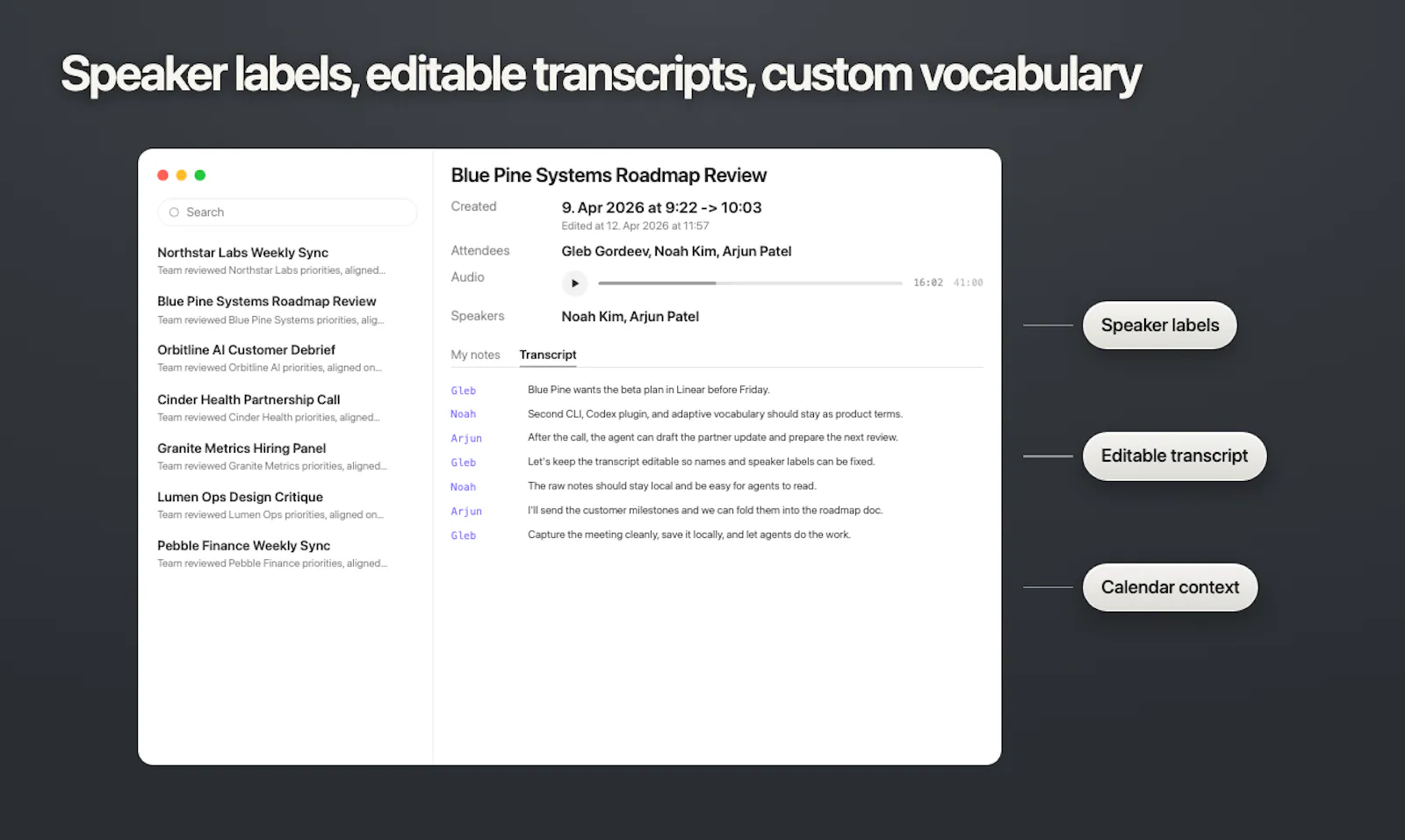Click Arjun label on customer milestones line
Image resolution: width=1405 pixels, height=840 pixels.
pyautogui.click(x=466, y=511)
